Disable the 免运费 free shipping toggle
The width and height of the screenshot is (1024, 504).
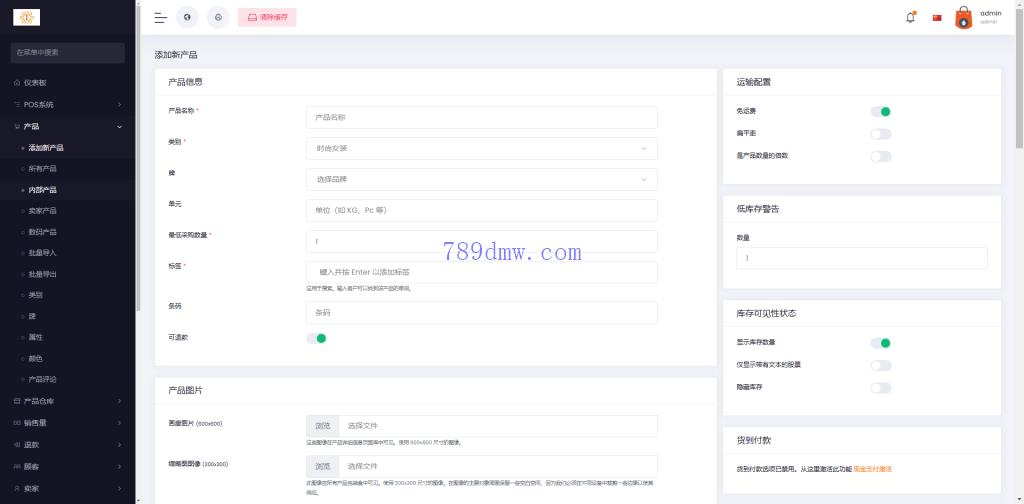(x=880, y=111)
